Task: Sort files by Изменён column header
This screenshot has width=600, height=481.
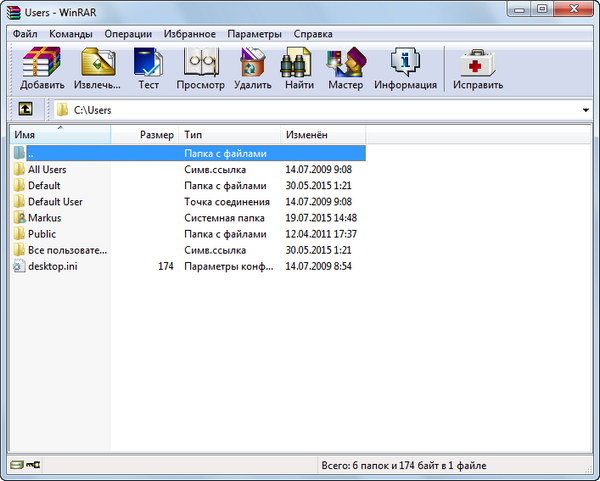Action: pyautogui.click(x=322, y=134)
